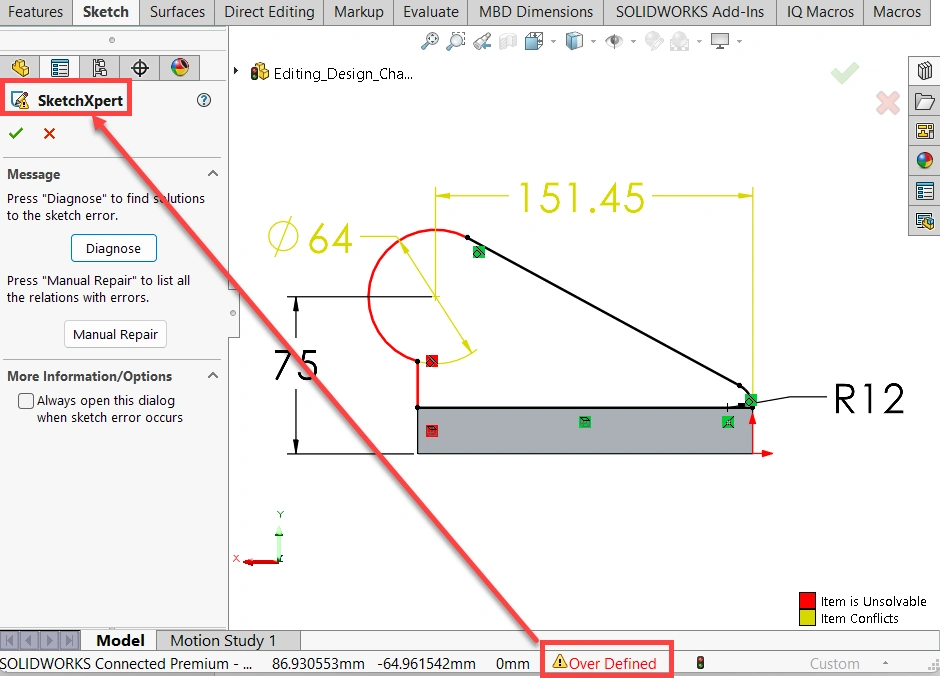Click the Editing_Design_Cha... part name
The width and height of the screenshot is (940, 678).
[x=343, y=74]
